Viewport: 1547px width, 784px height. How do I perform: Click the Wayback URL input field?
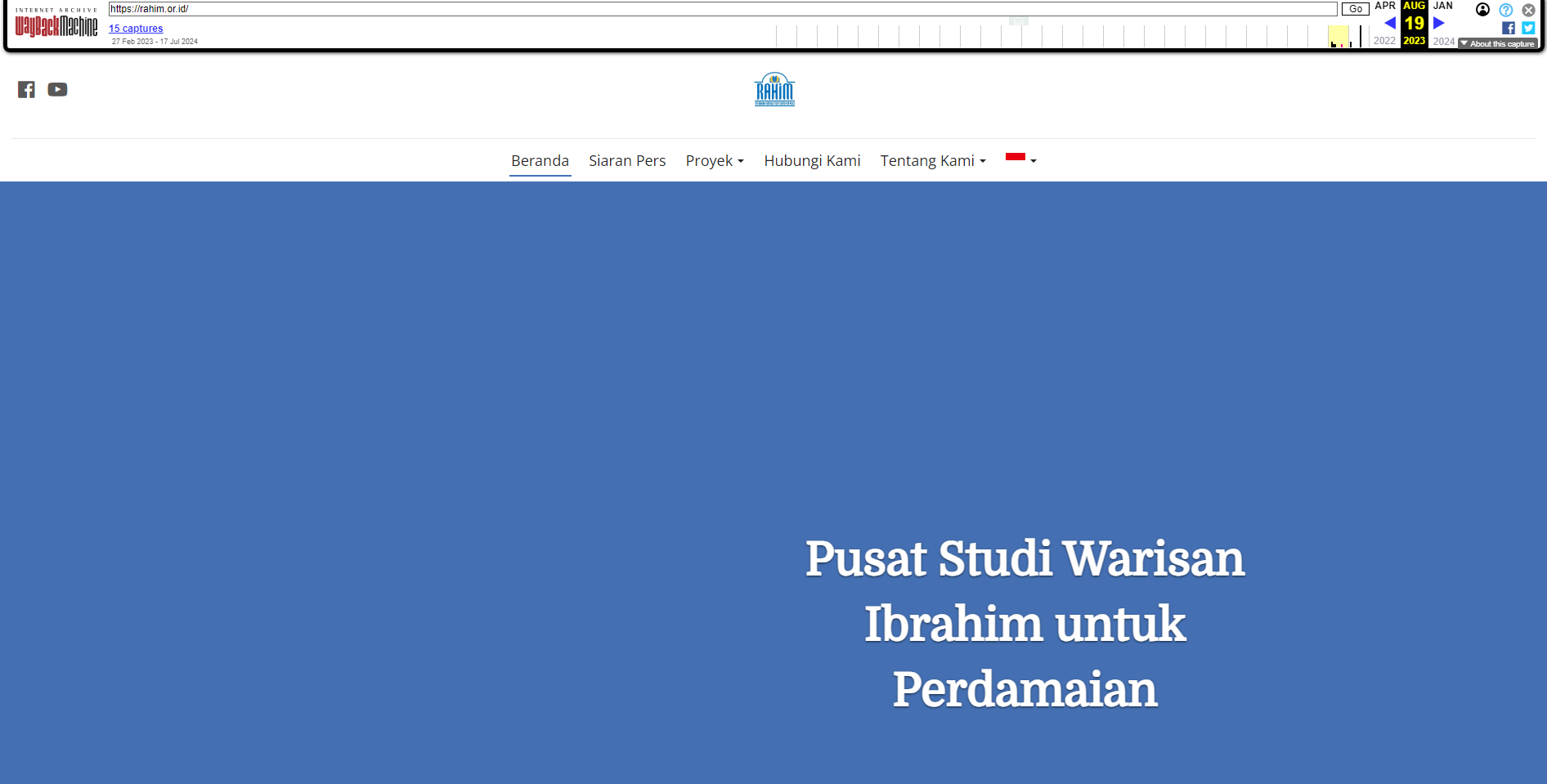(x=723, y=9)
